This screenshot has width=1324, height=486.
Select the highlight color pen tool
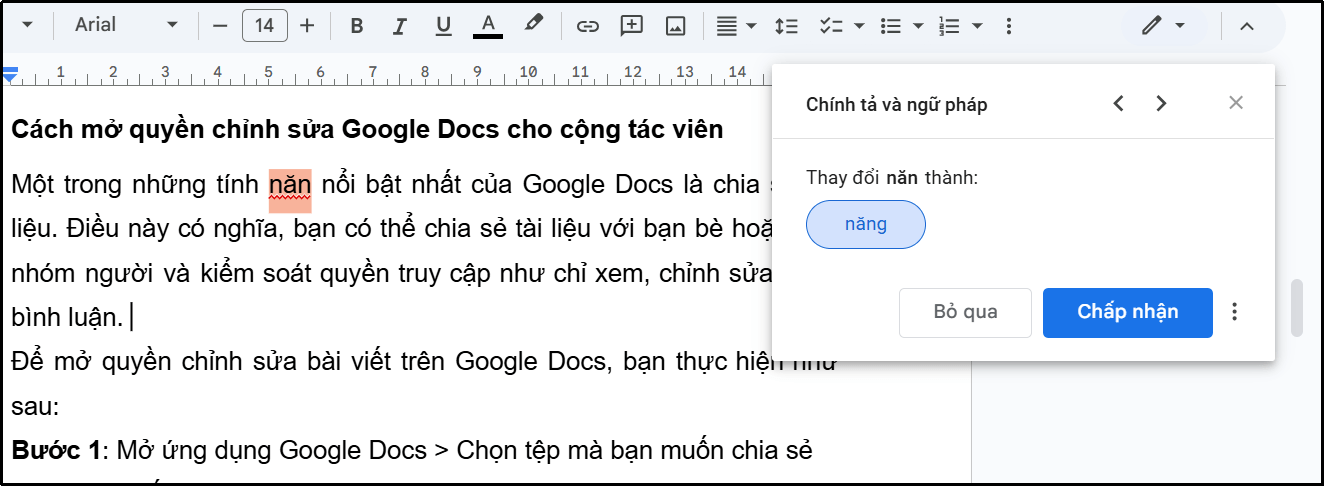[x=533, y=25]
